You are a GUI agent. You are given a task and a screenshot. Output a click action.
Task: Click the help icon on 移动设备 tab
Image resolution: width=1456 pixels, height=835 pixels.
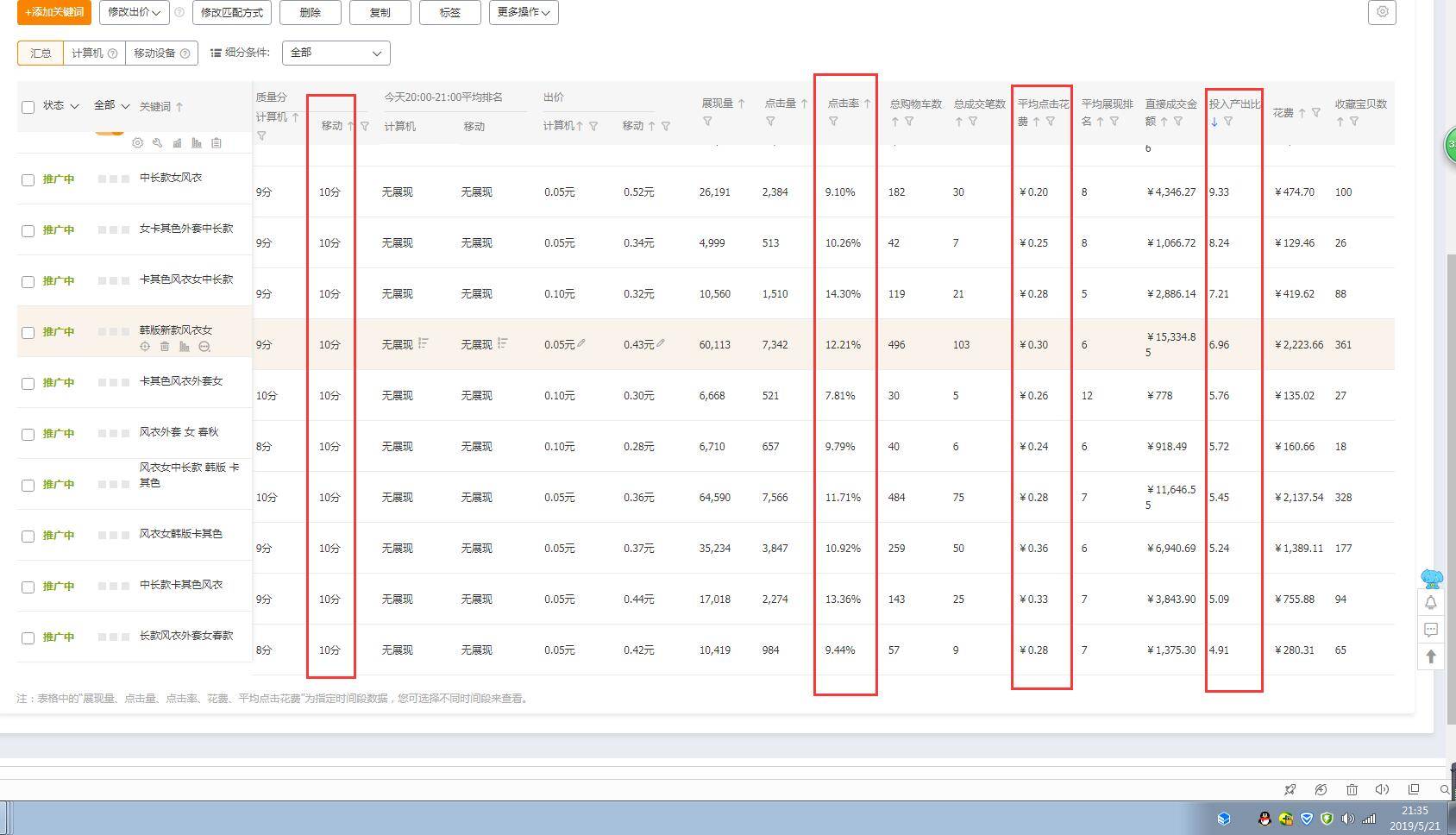pyautogui.click(x=185, y=53)
